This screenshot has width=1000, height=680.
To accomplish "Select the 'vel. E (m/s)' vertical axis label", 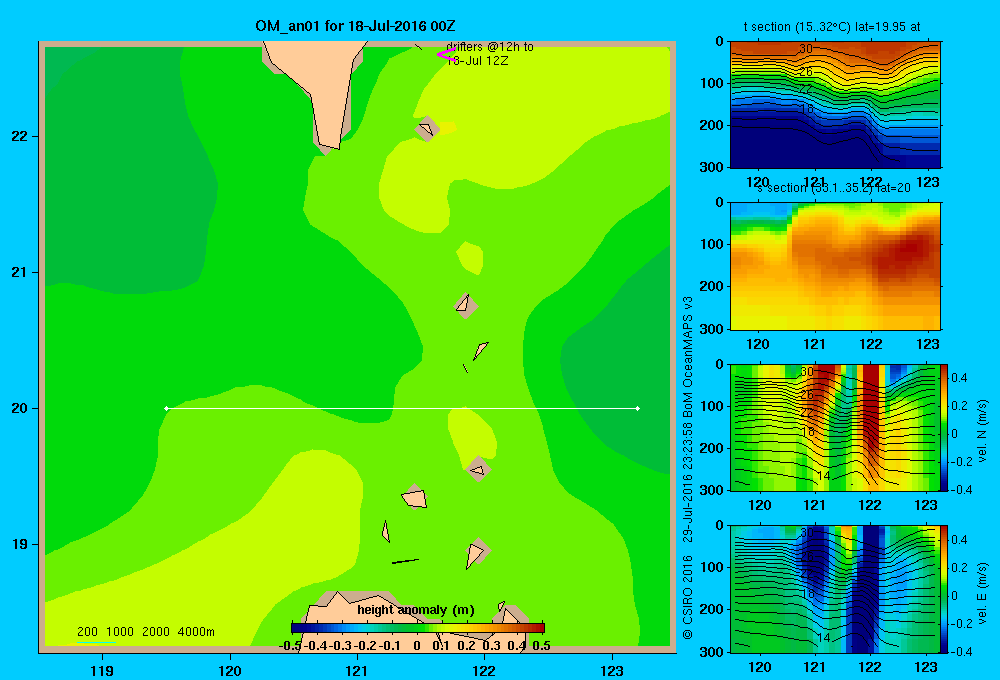I will [982, 593].
